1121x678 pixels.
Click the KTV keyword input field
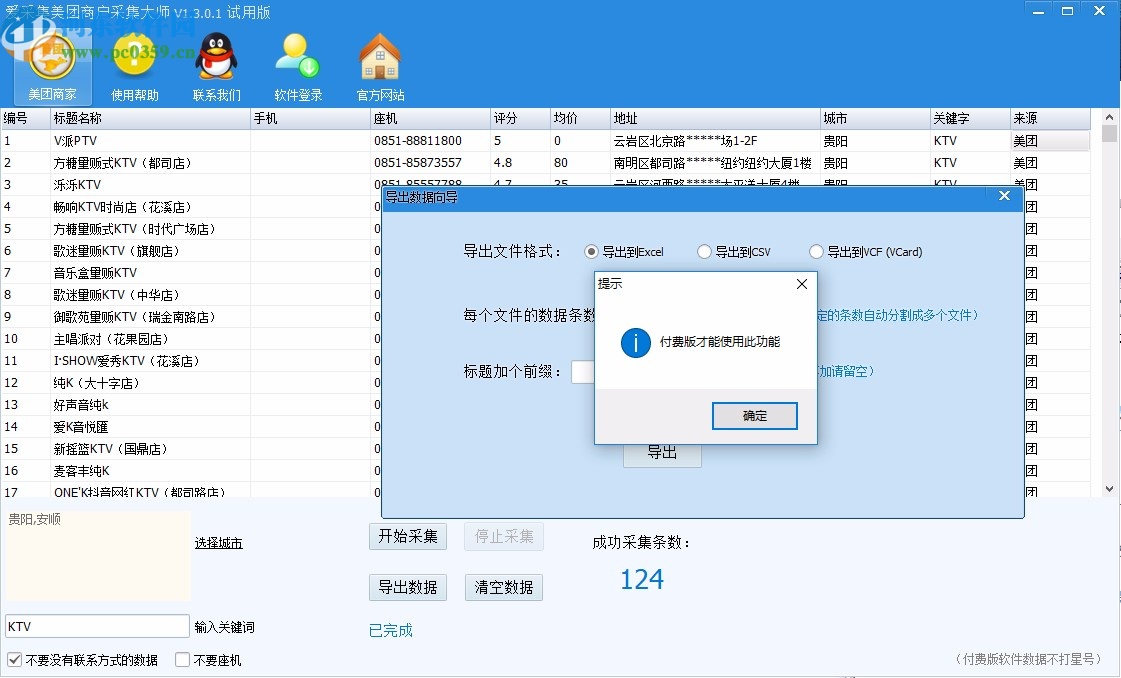click(x=95, y=625)
